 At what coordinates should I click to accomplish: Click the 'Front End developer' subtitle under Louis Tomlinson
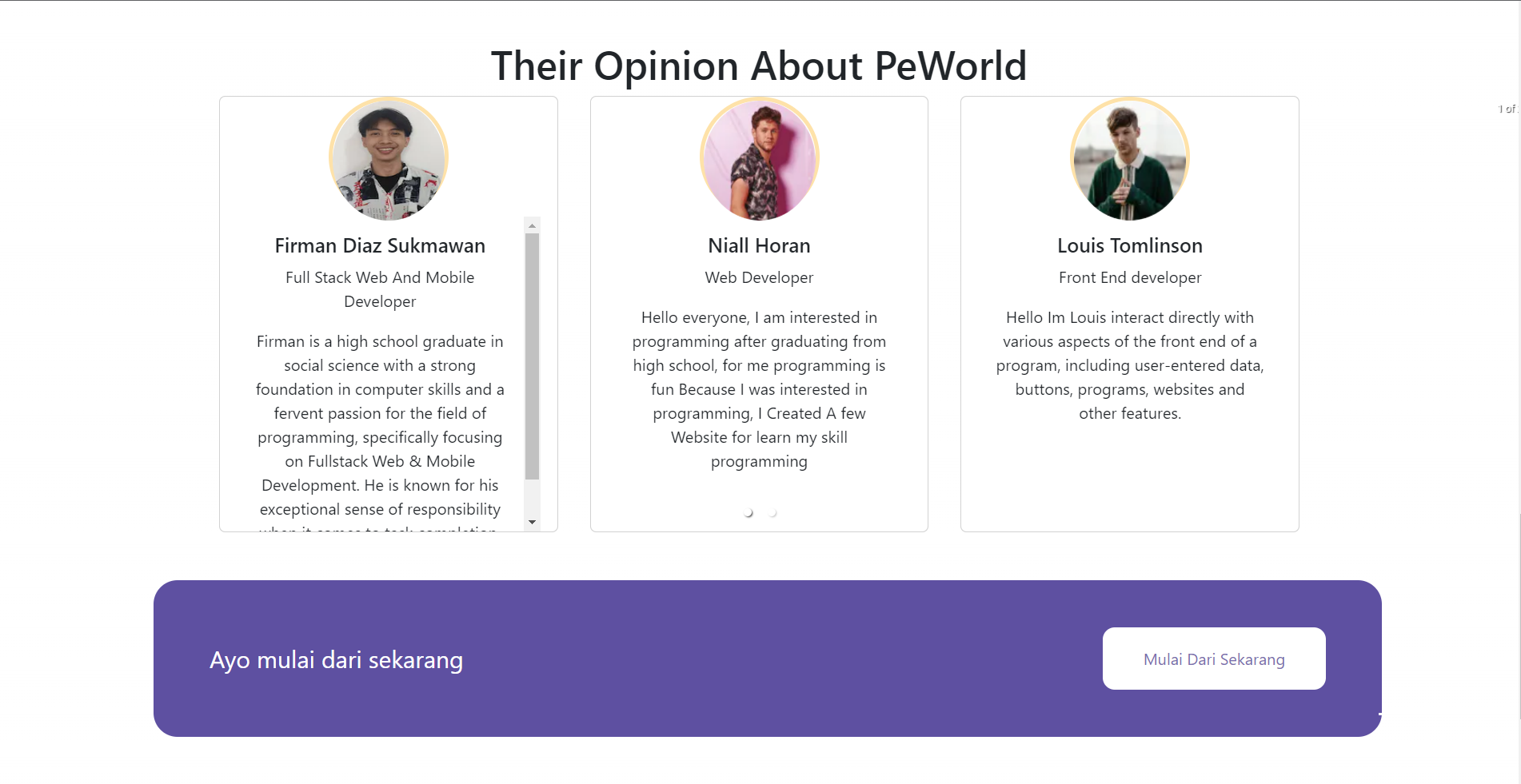1129,277
